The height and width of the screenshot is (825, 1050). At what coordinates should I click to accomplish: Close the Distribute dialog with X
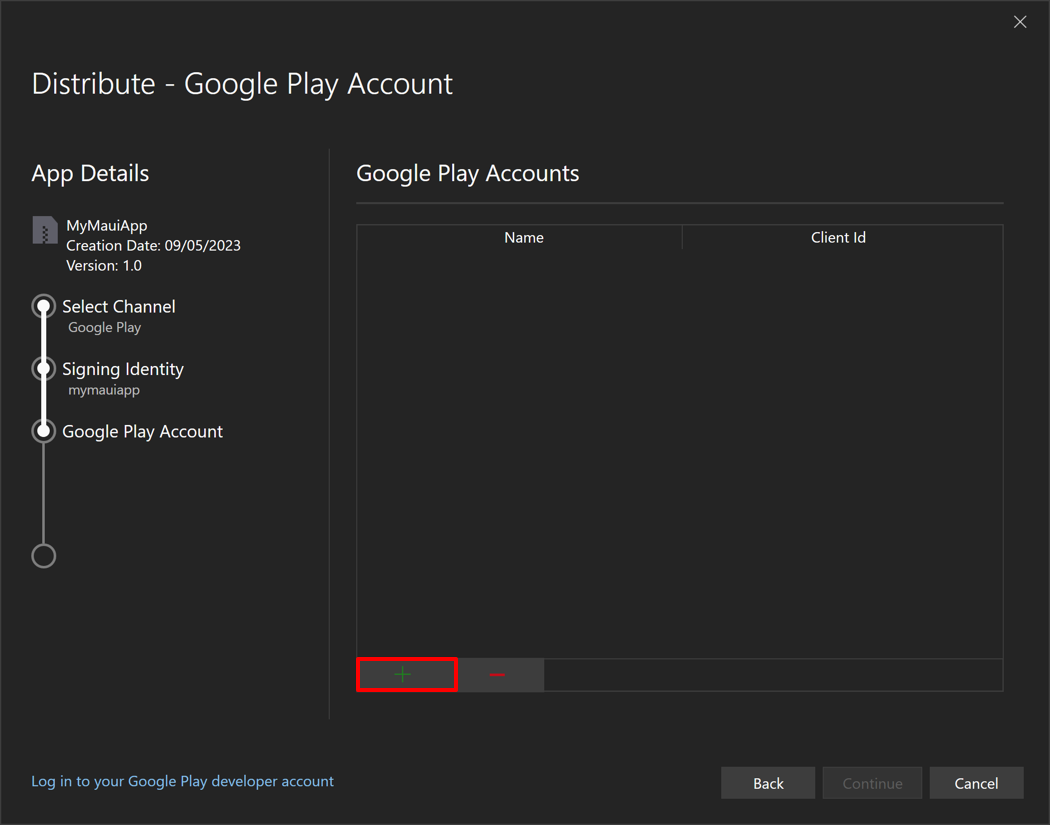pos(1020,22)
